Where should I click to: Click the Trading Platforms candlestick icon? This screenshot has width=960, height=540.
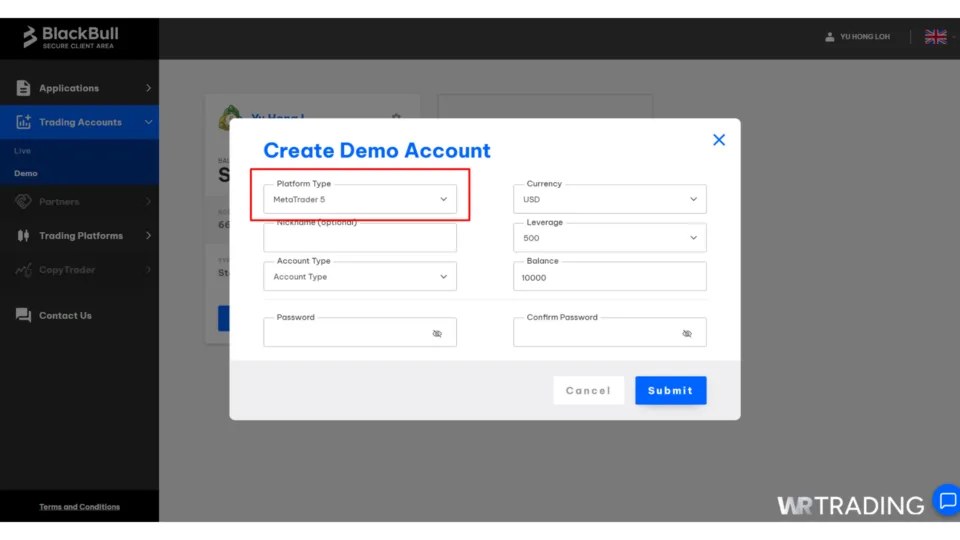coord(23,236)
